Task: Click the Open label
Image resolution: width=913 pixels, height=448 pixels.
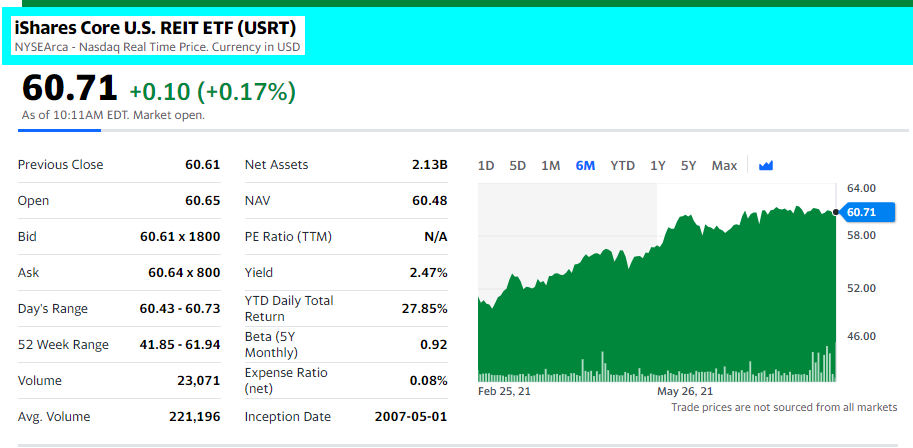Action: tap(34, 201)
